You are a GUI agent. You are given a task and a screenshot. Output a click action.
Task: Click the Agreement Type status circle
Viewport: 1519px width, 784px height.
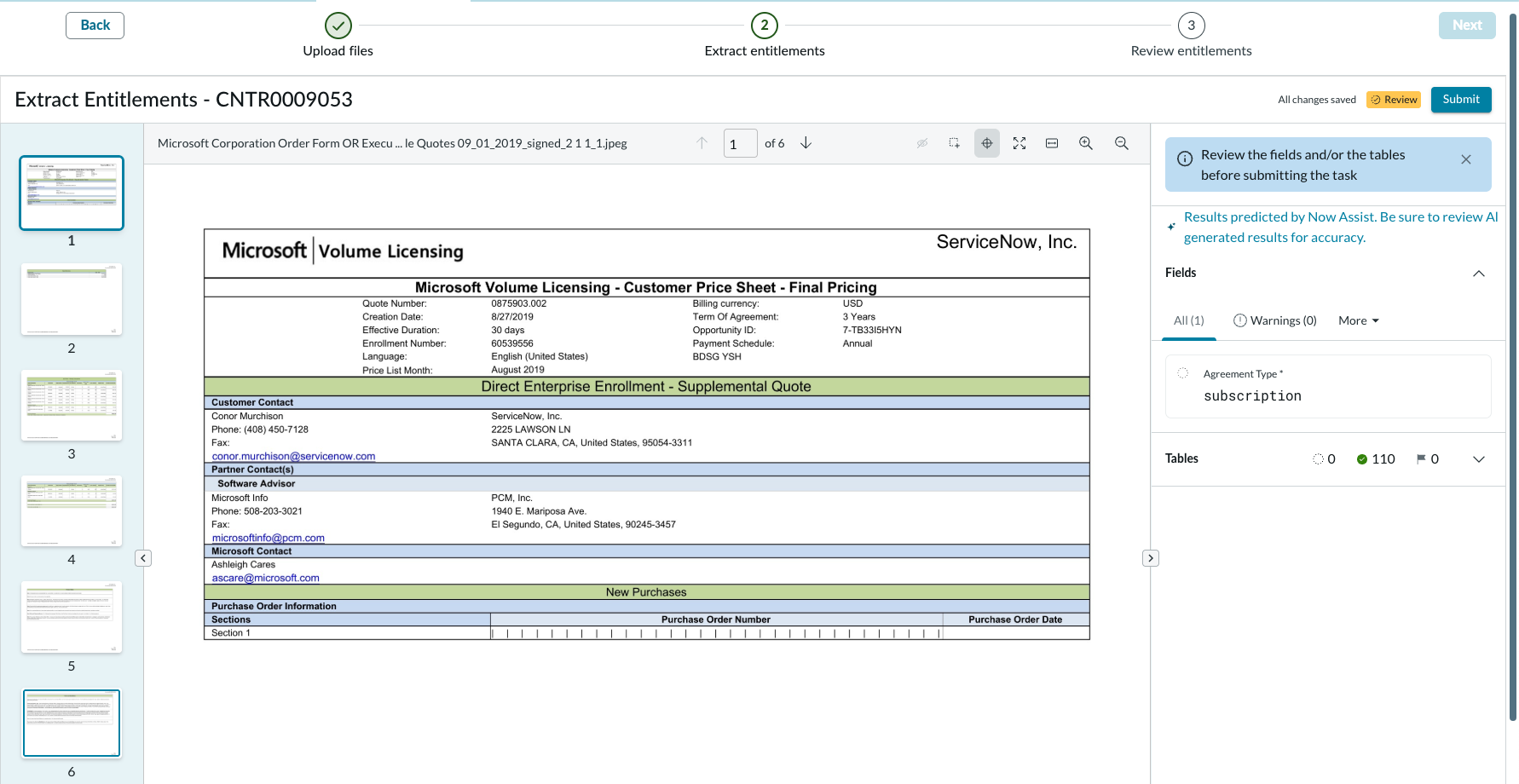click(1183, 373)
